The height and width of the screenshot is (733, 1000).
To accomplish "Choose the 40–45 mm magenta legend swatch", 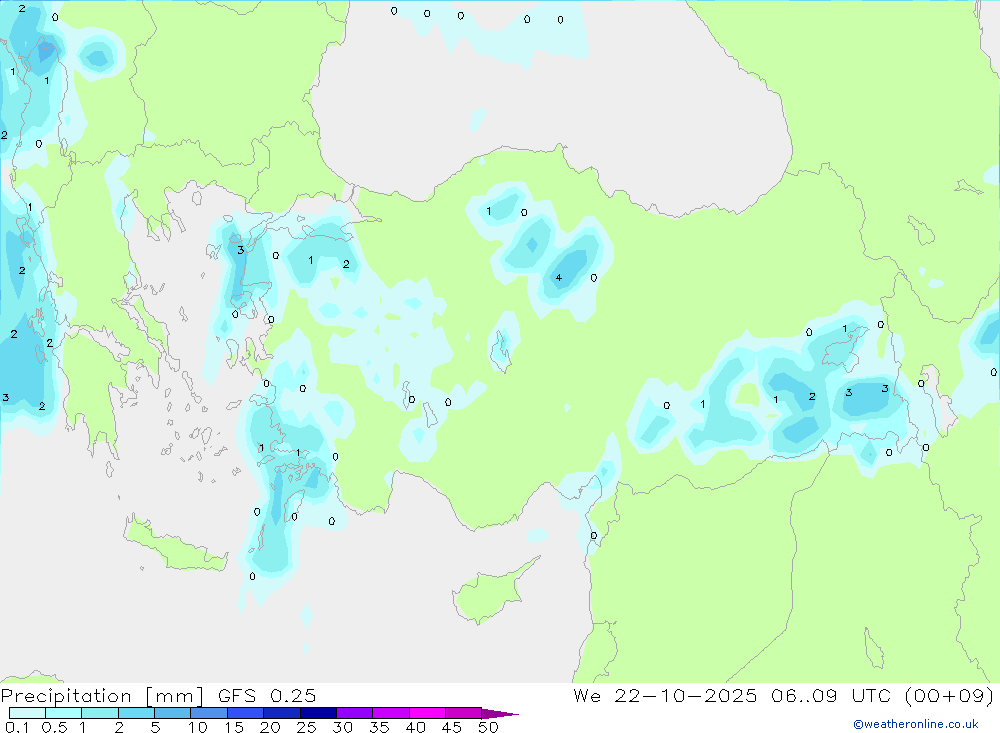I will pos(427,713).
